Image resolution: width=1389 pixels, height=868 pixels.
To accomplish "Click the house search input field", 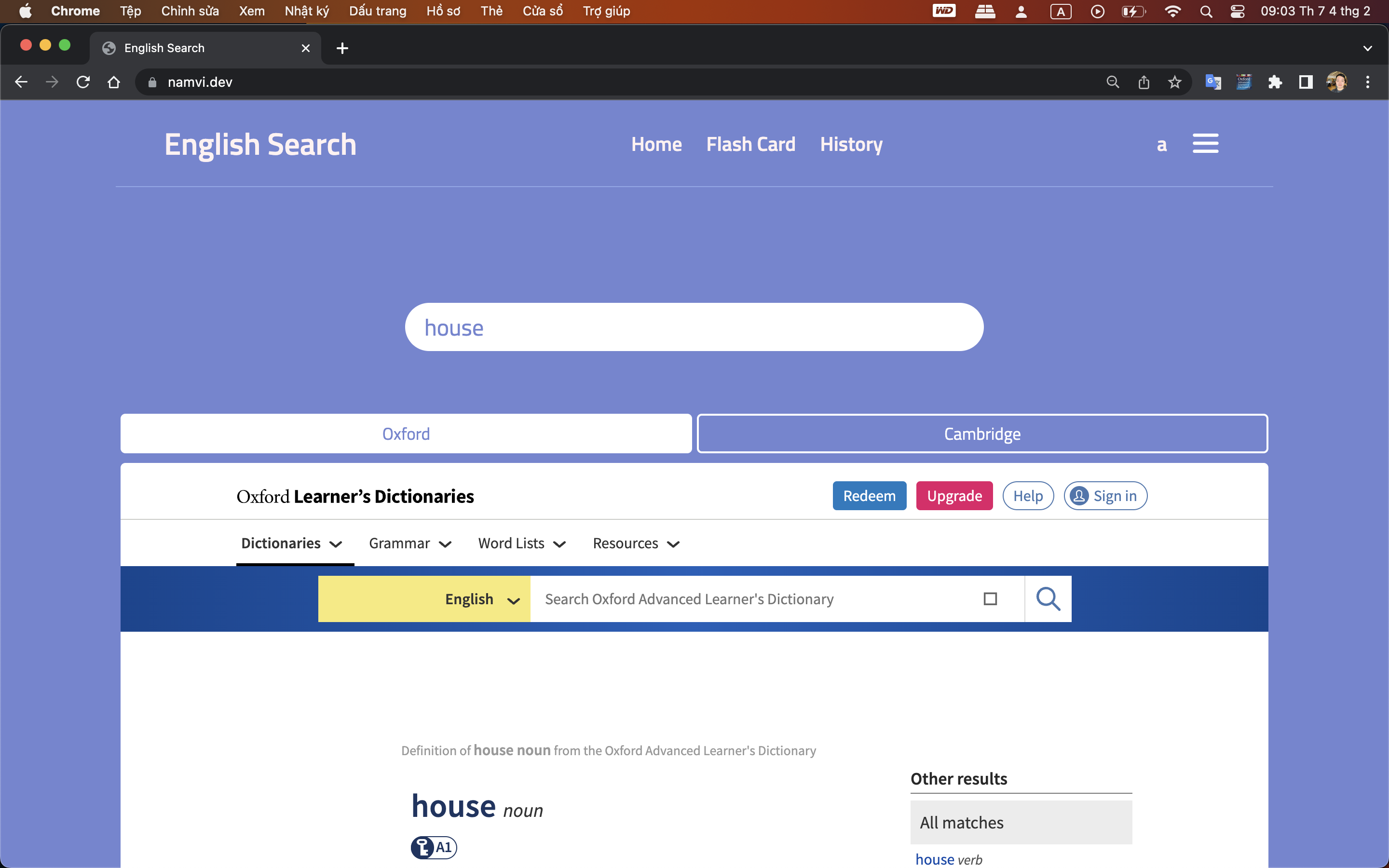I will (694, 327).
